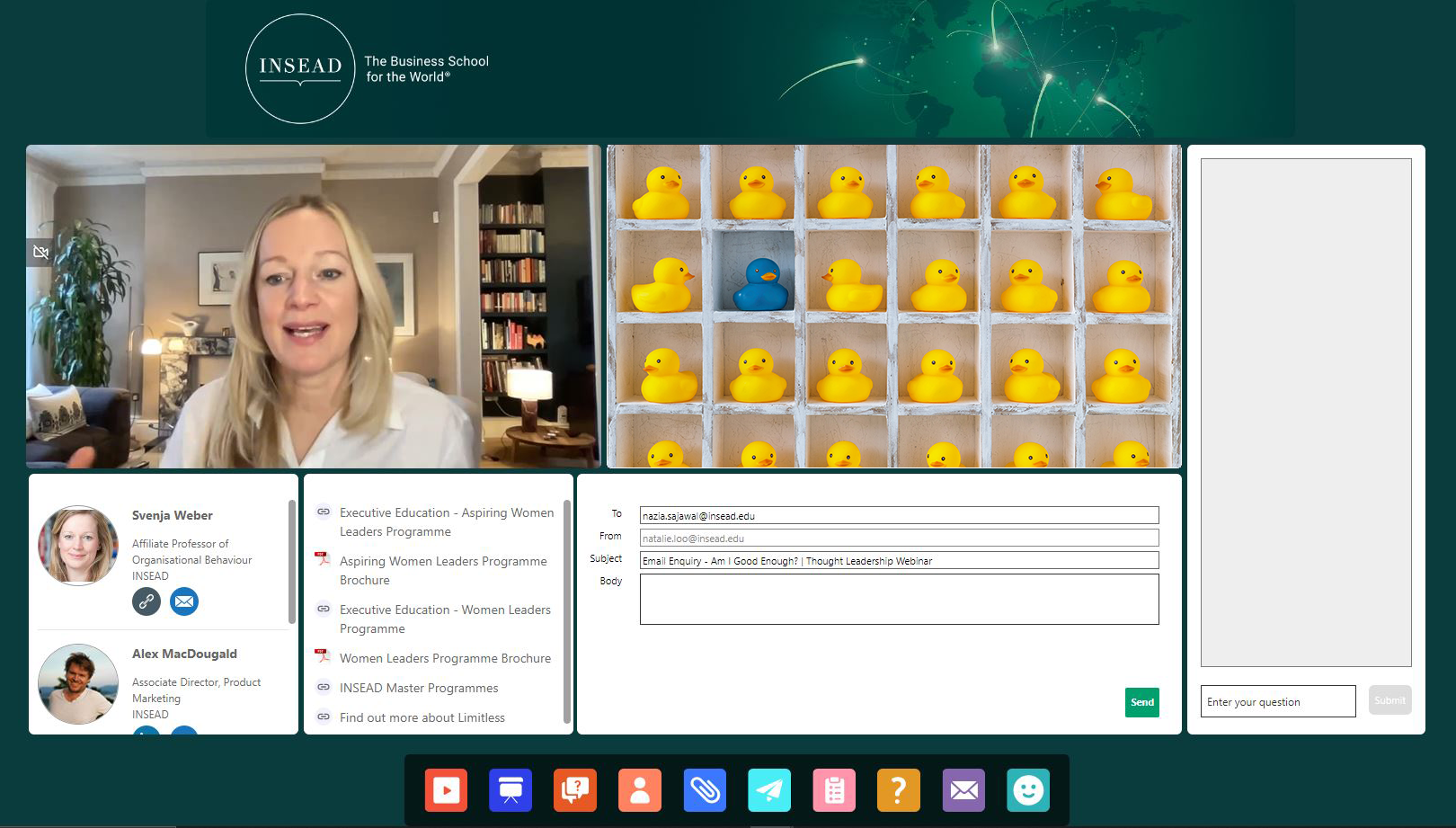The height and width of the screenshot is (828, 1456).
Task: Click the link icon beside INSEAD Master Programmes
Action: point(324,687)
